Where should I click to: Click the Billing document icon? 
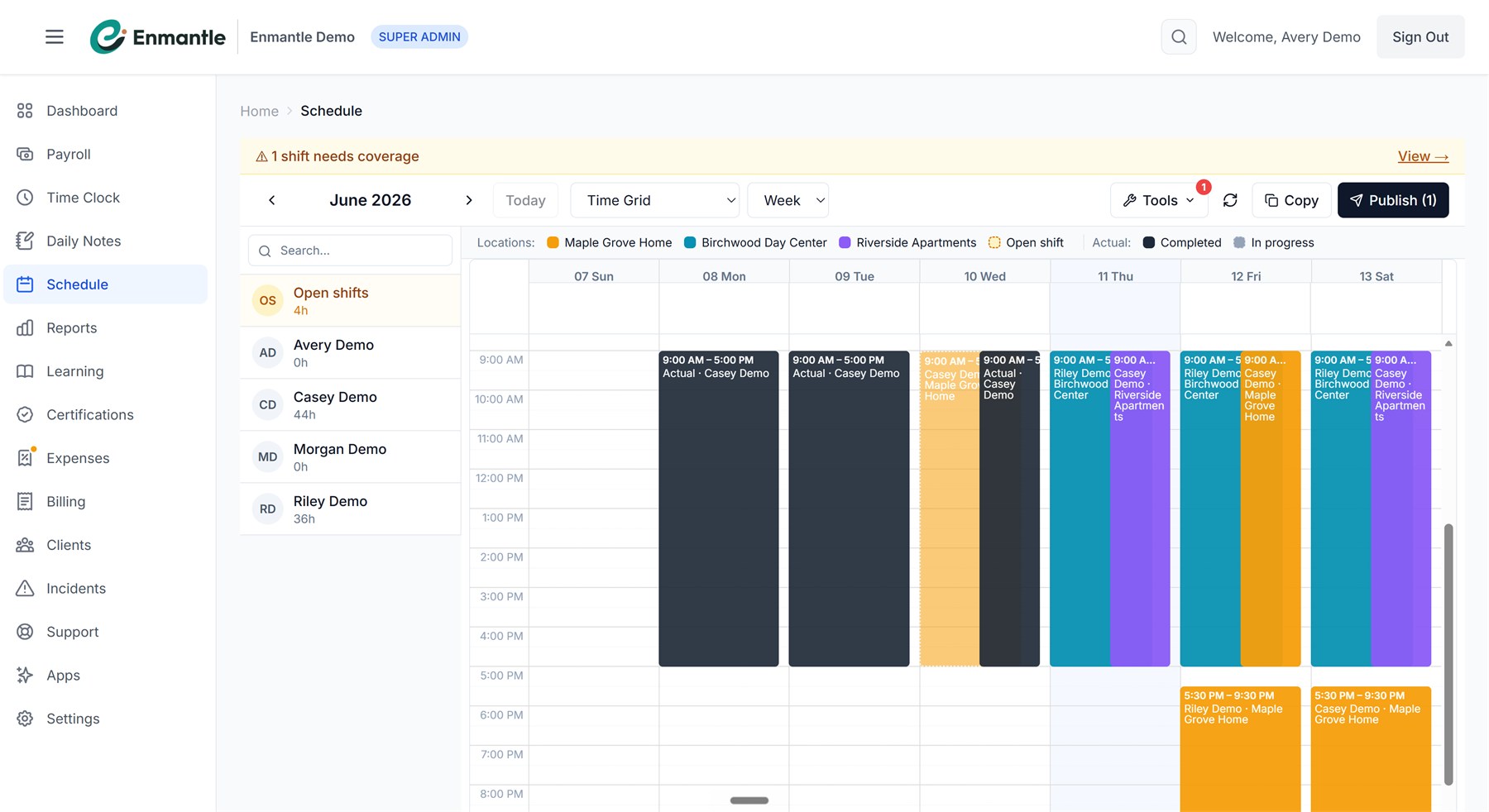25,501
